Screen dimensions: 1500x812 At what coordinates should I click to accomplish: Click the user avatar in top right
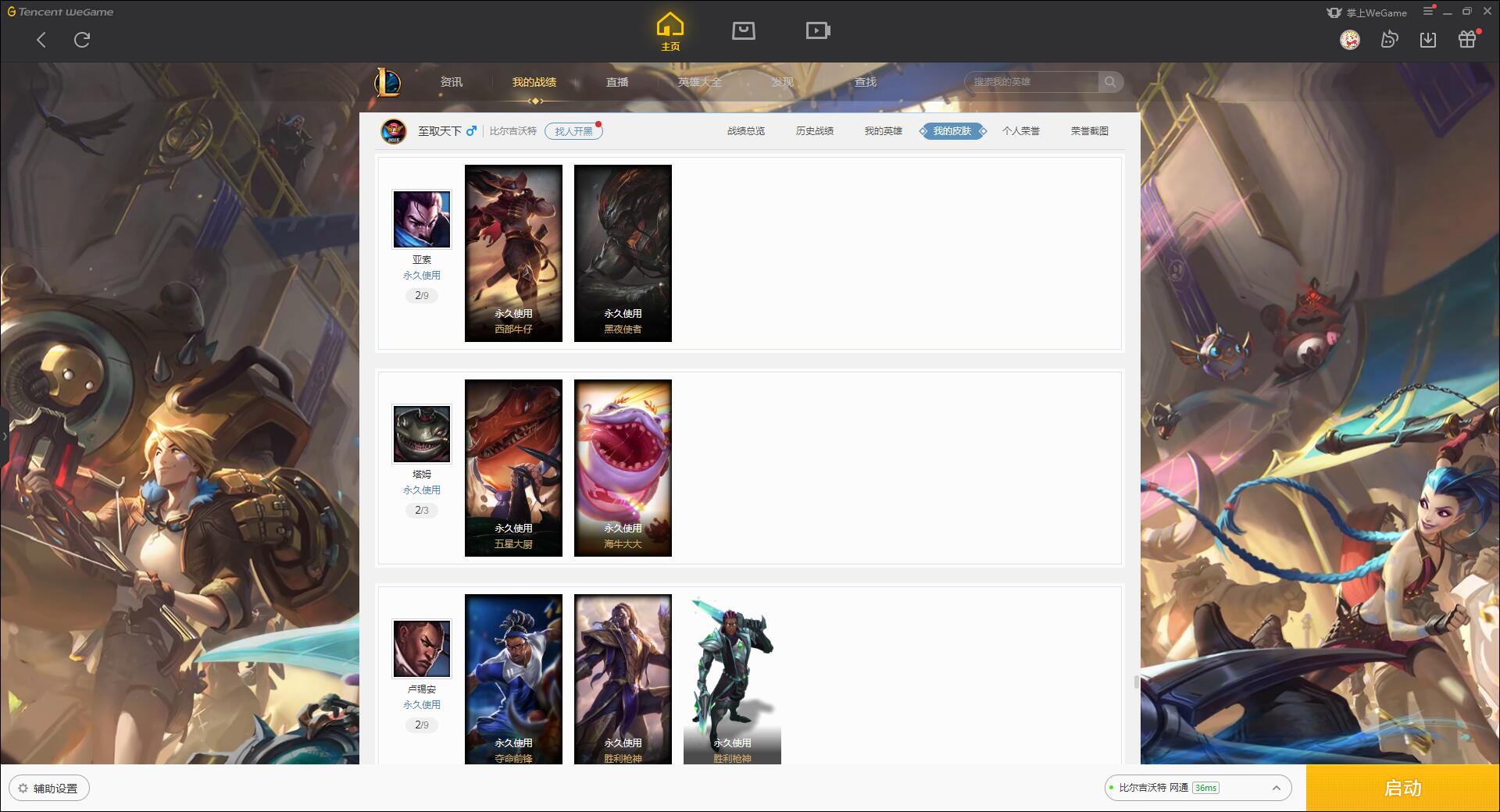(x=1350, y=40)
